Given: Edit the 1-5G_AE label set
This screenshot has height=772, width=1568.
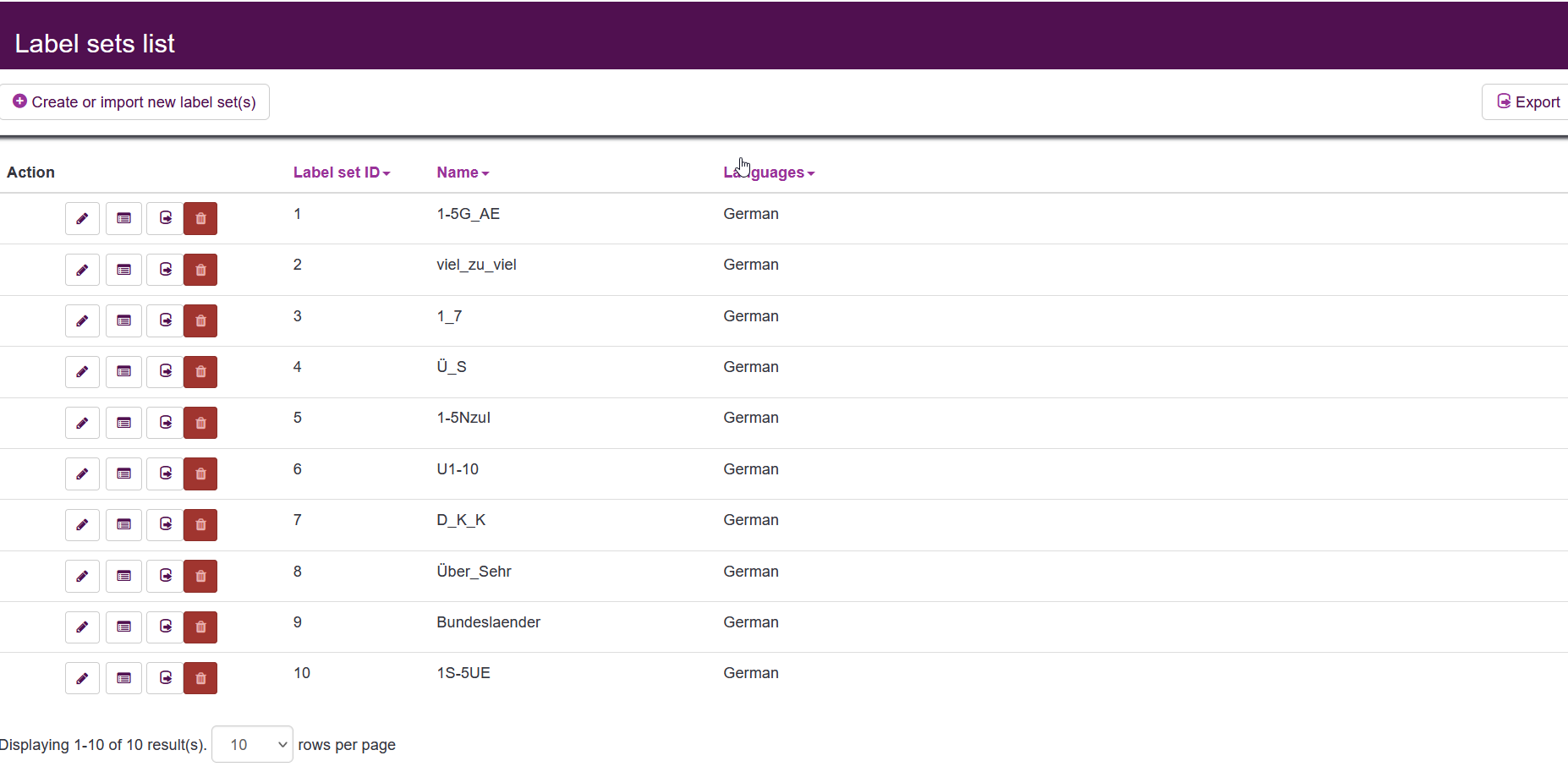Looking at the screenshot, I should tap(82, 218).
